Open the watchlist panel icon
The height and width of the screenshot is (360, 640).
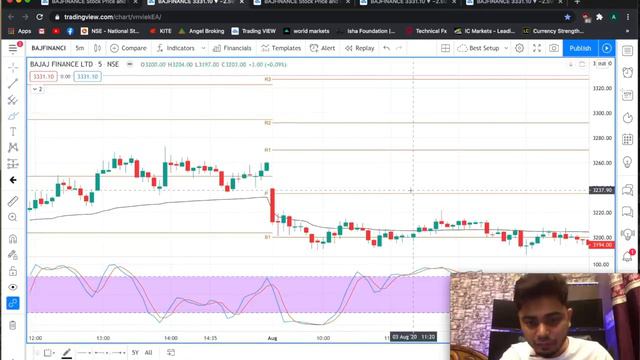coord(627,51)
